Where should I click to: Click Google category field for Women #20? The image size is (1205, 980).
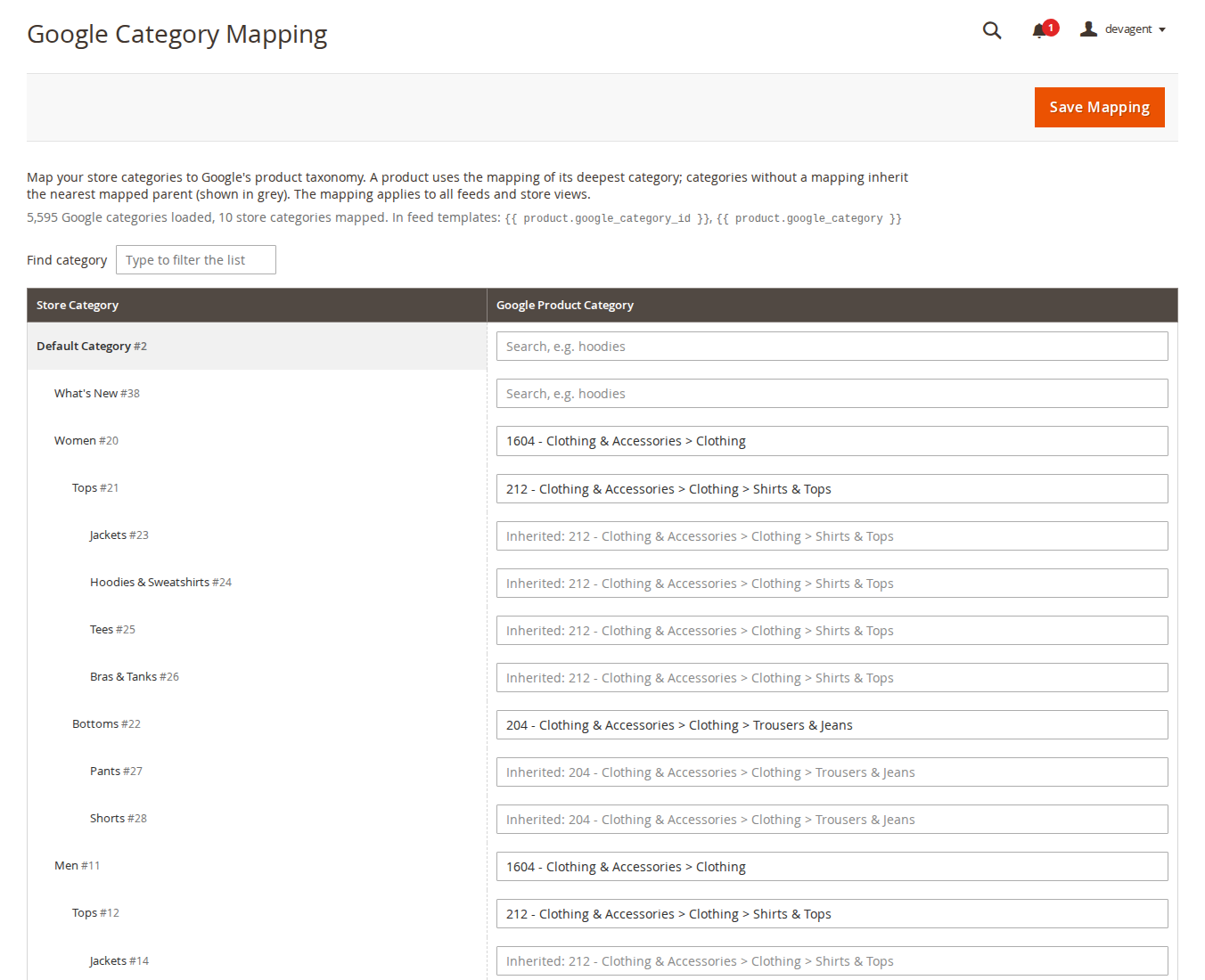coord(832,441)
